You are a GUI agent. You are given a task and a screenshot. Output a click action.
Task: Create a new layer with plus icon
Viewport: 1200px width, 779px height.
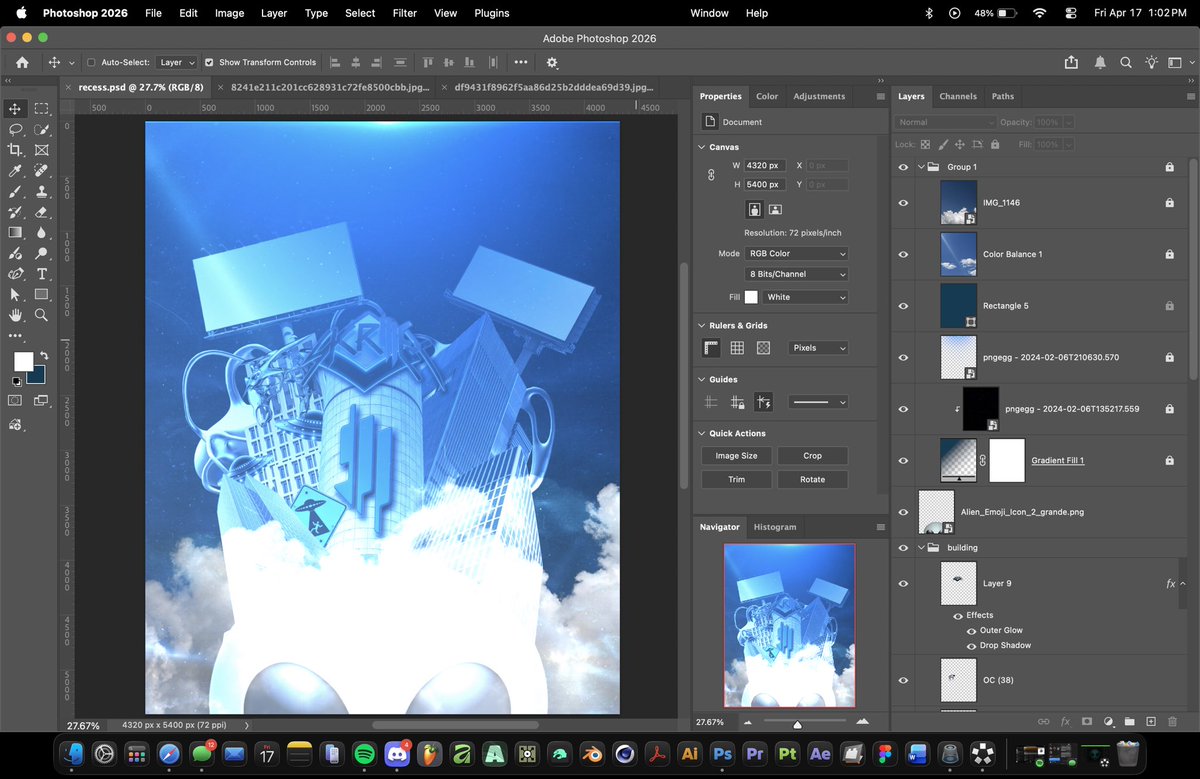point(1150,721)
